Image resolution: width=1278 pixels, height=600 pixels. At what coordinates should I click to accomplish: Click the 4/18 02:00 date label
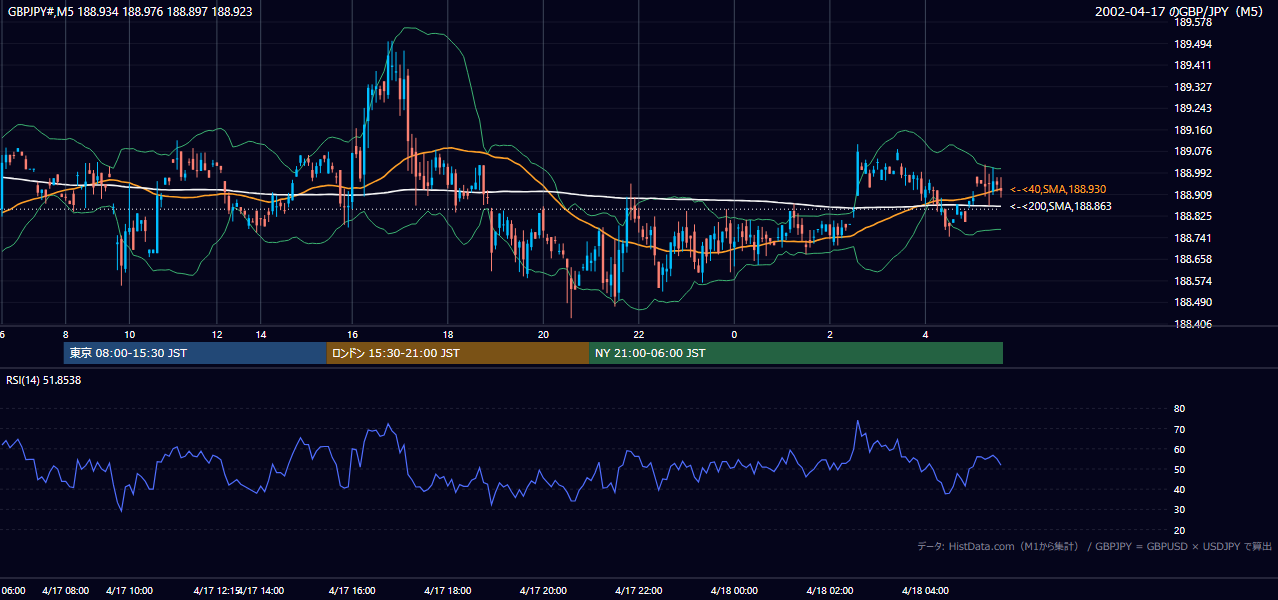point(830,590)
